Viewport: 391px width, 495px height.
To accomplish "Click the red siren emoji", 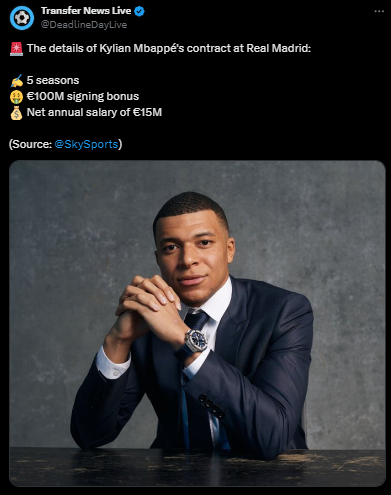I will [x=16, y=49].
